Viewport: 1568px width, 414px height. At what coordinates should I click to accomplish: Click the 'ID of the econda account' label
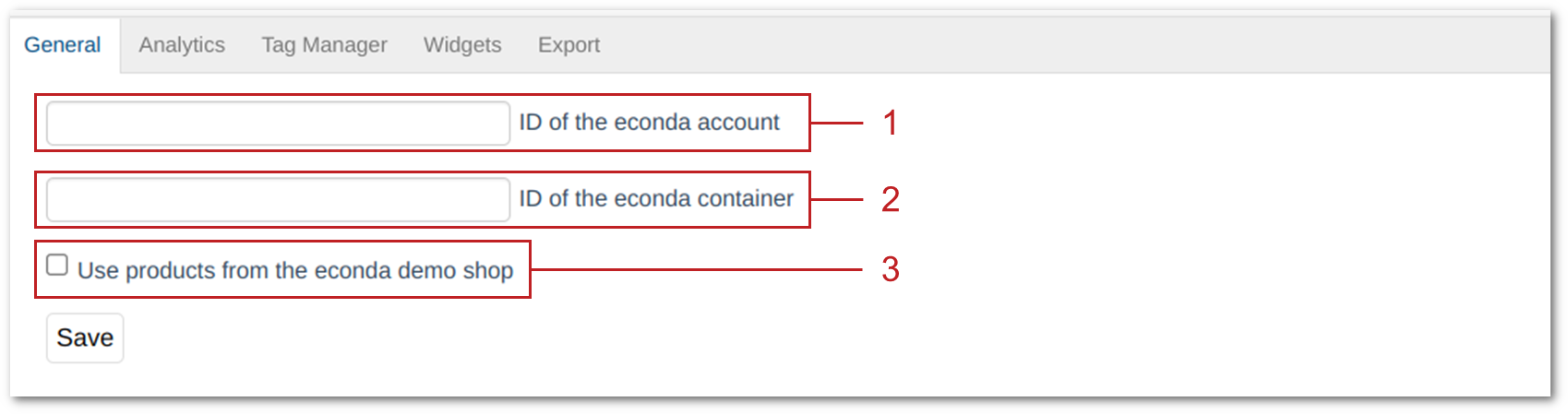(649, 123)
